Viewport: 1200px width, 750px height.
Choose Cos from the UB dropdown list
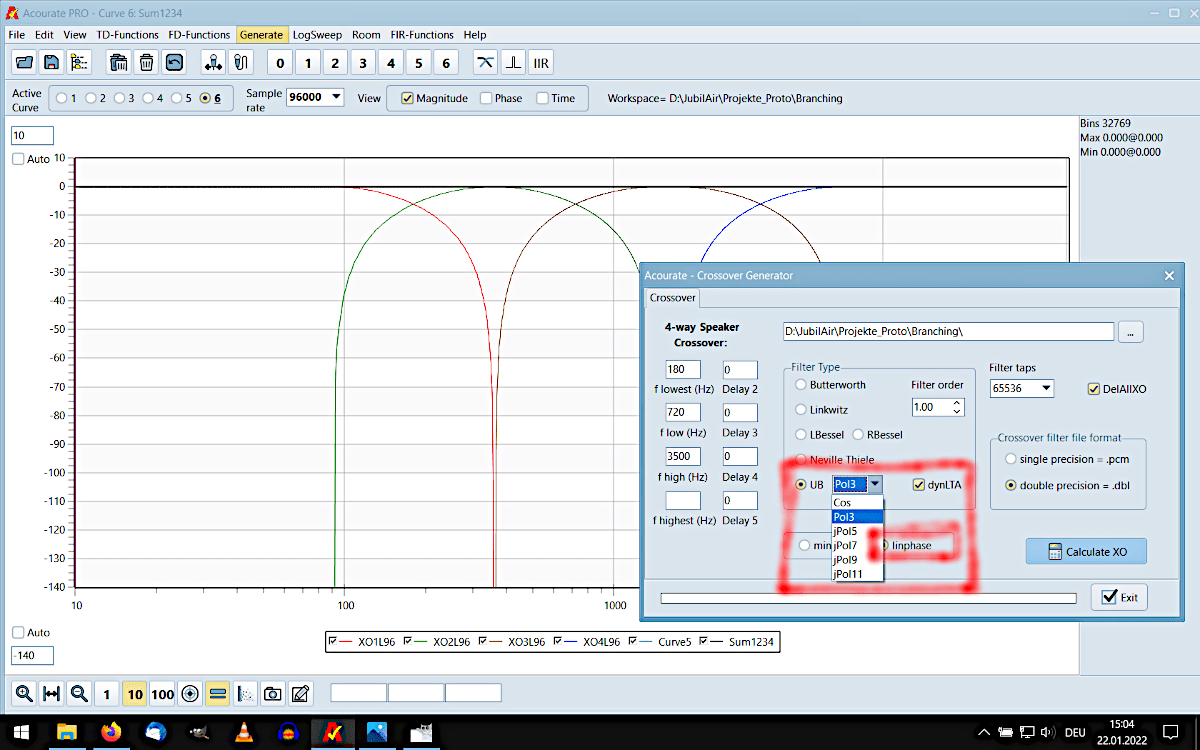[x=858, y=503]
